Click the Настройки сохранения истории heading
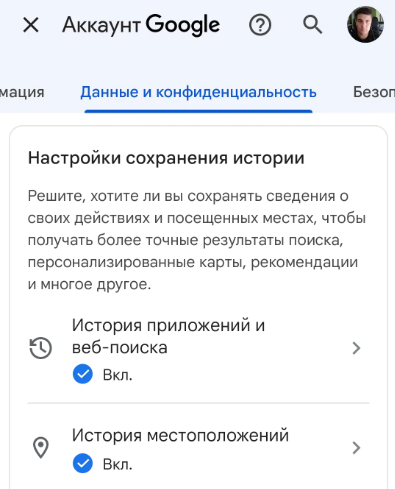The height and width of the screenshot is (489, 395). pos(166,158)
